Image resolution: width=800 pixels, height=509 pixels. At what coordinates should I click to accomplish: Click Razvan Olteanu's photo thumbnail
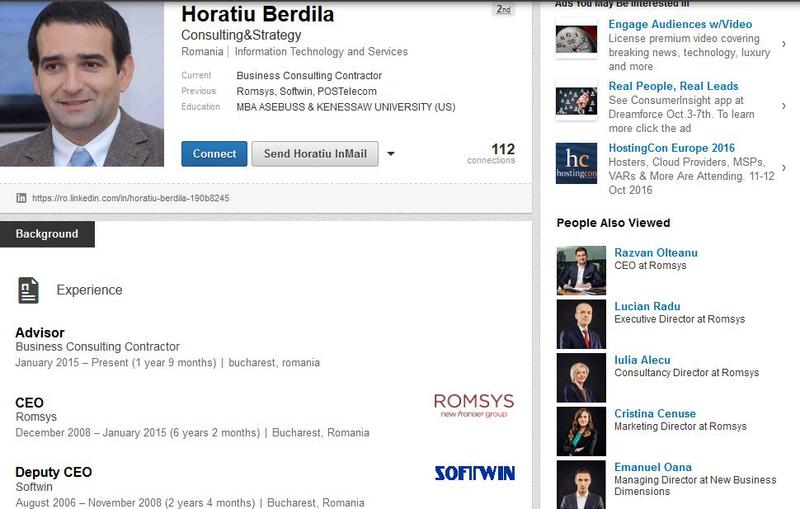(x=581, y=270)
